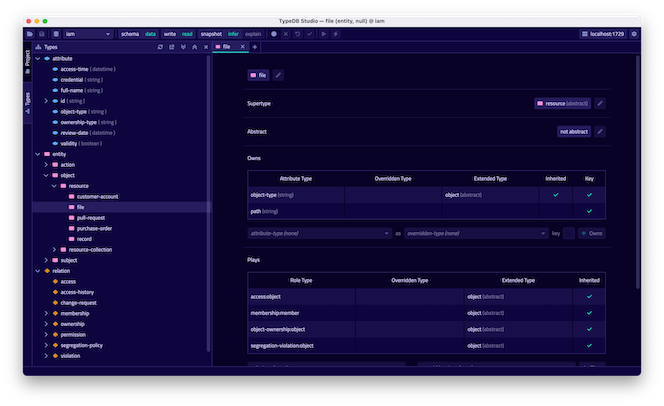Expand the segregation-policy relation node

(x=46, y=345)
